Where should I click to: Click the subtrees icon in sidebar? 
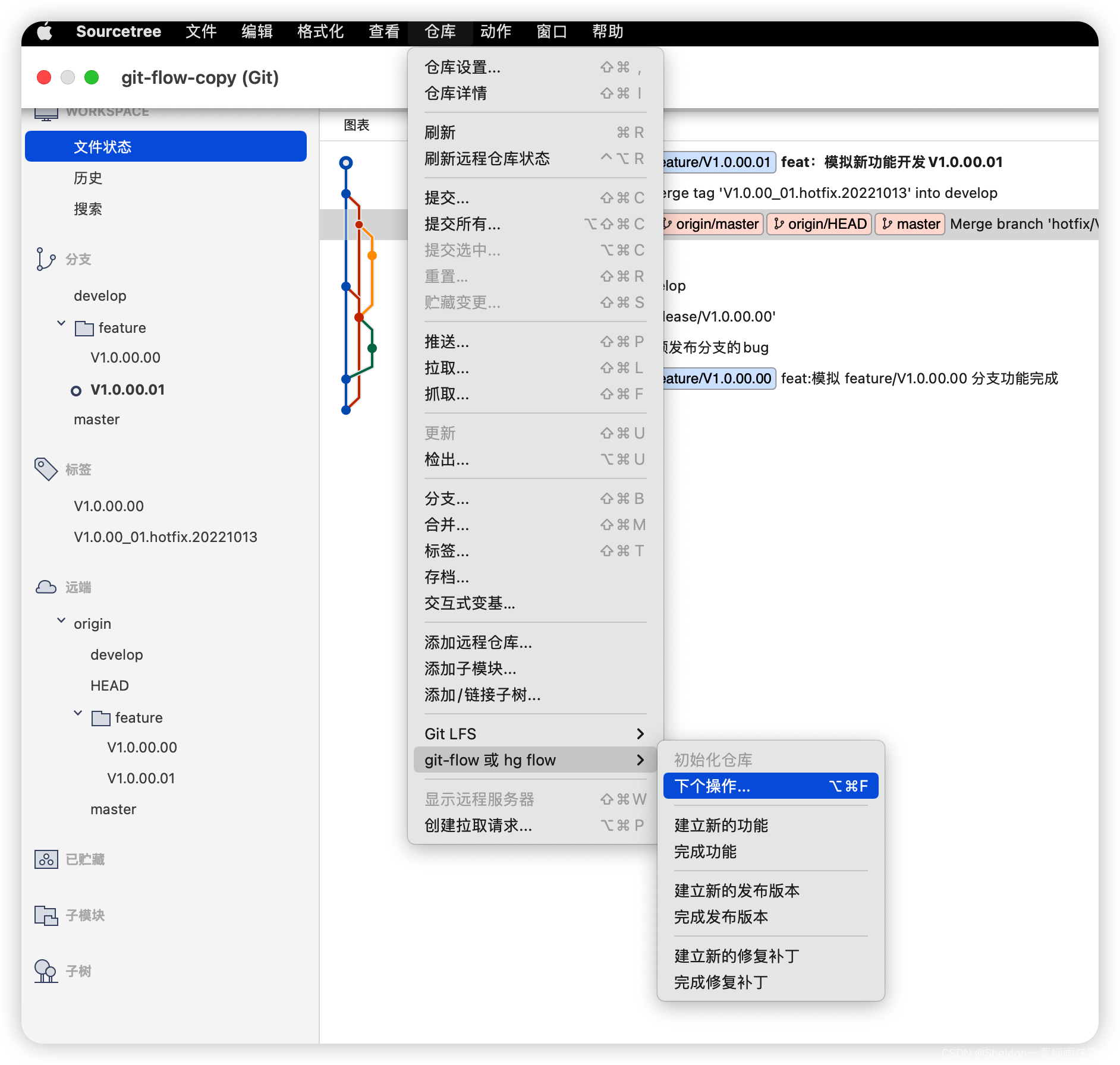pyautogui.click(x=46, y=971)
